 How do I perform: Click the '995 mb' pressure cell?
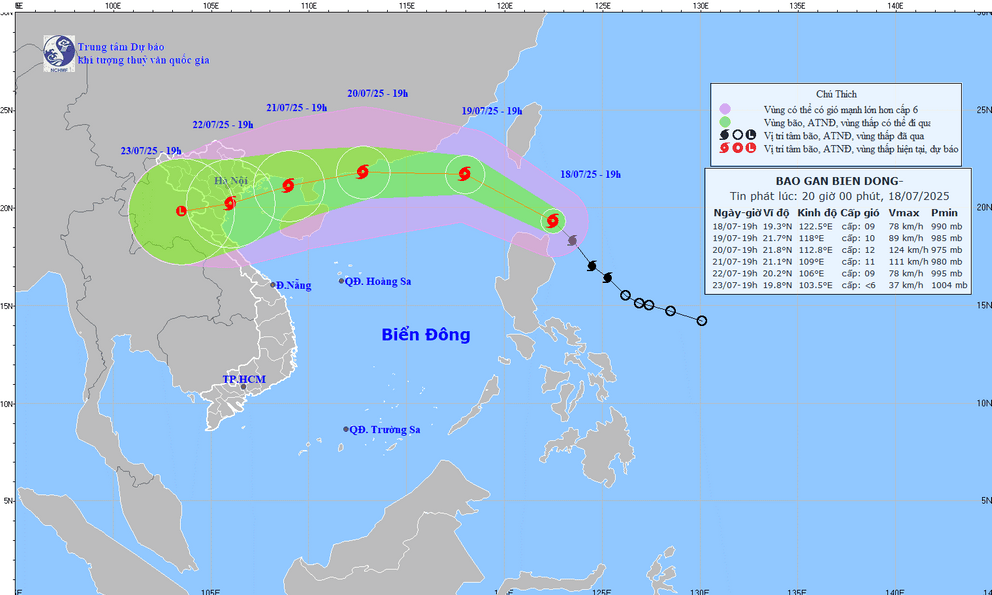pos(946,273)
